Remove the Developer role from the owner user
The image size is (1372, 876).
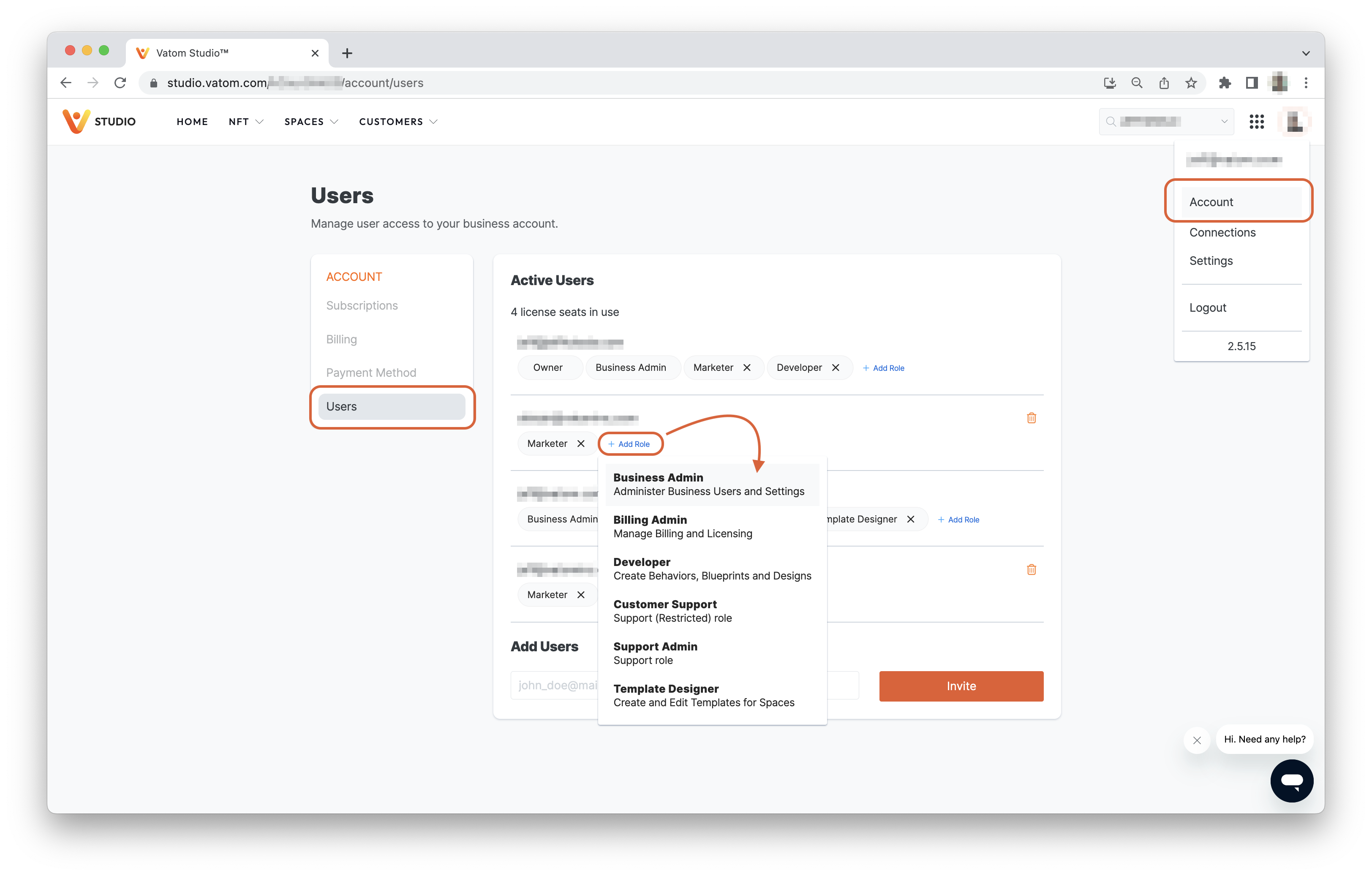(x=836, y=368)
